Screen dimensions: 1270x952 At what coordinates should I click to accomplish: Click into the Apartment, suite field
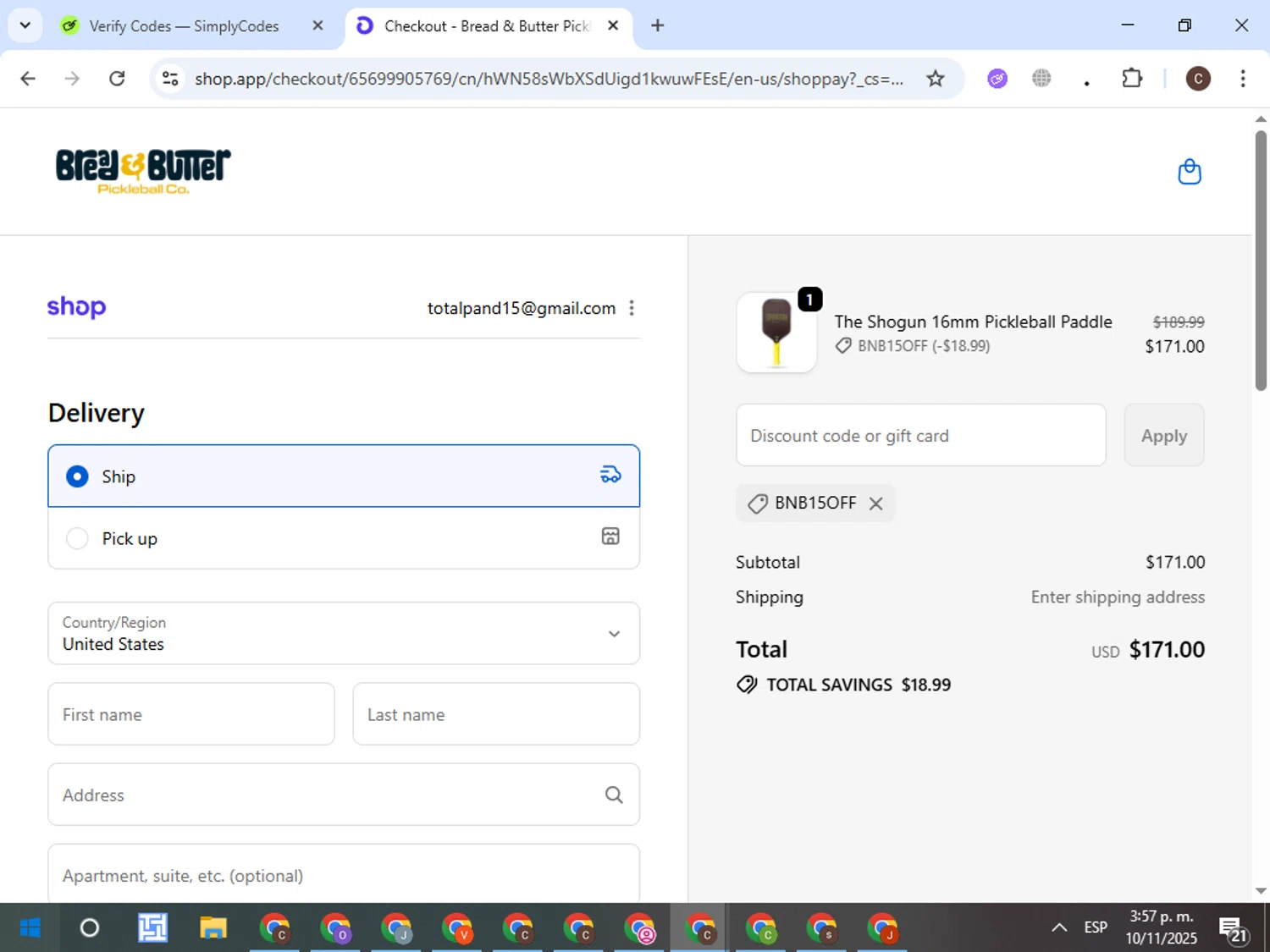coord(344,873)
